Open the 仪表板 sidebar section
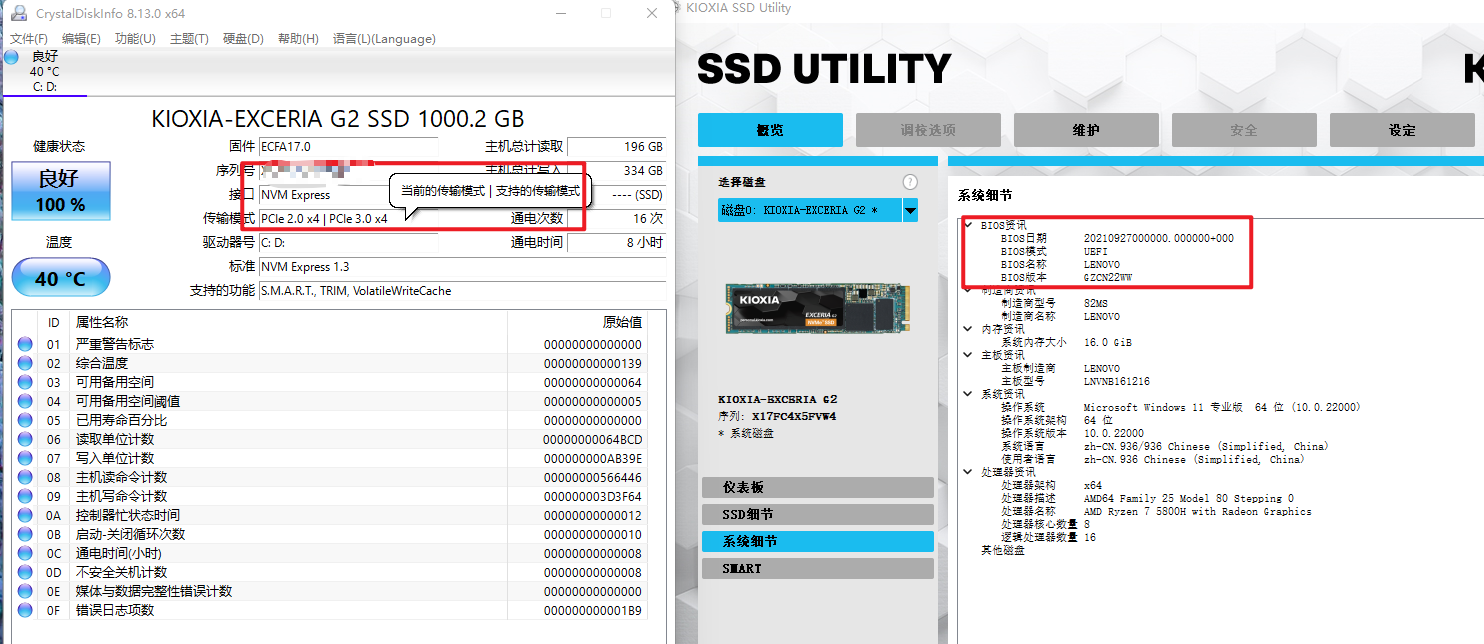Screen dimensions: 1484x644 click(817, 487)
